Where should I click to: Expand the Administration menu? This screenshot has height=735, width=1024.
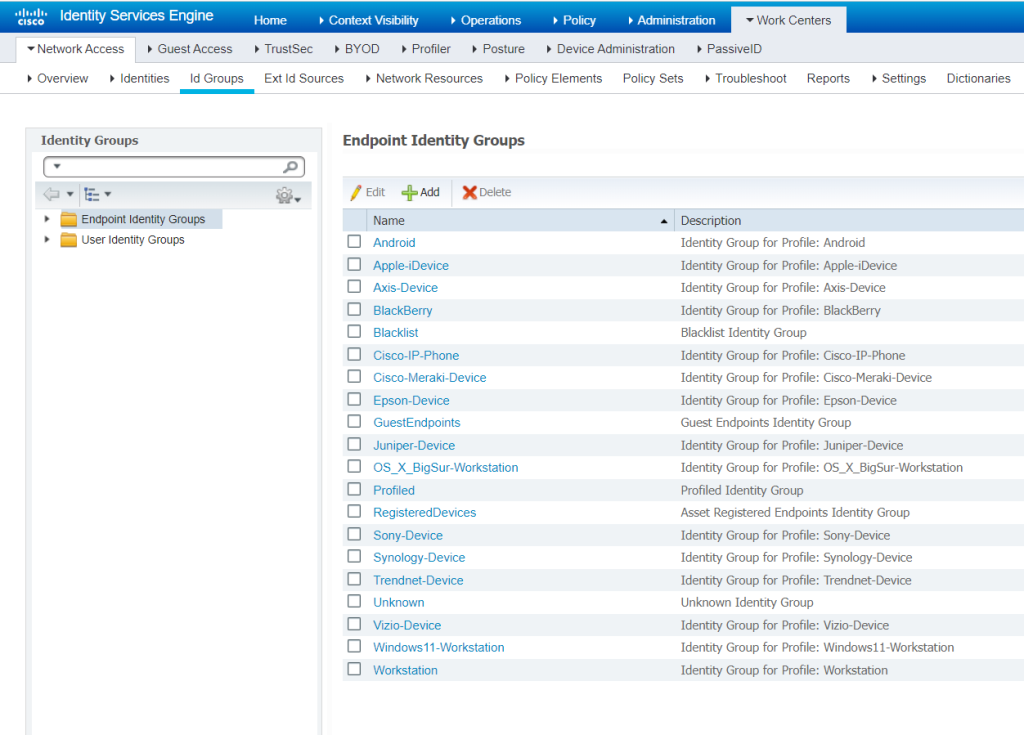pos(671,20)
